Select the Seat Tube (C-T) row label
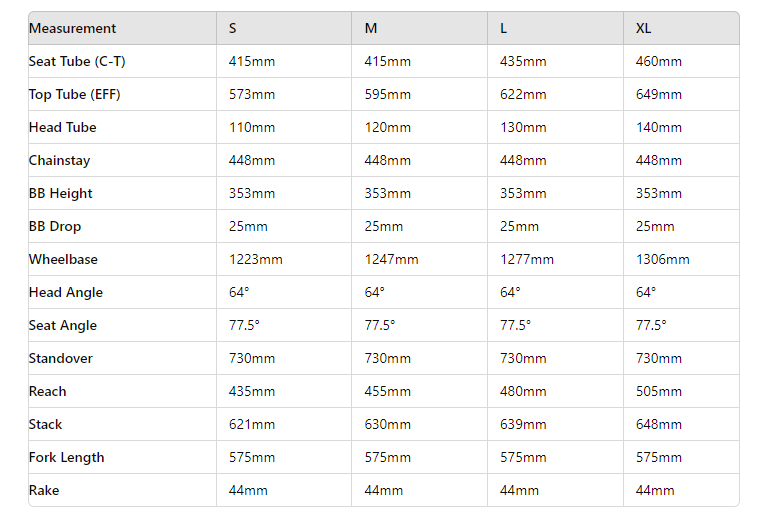 point(77,61)
